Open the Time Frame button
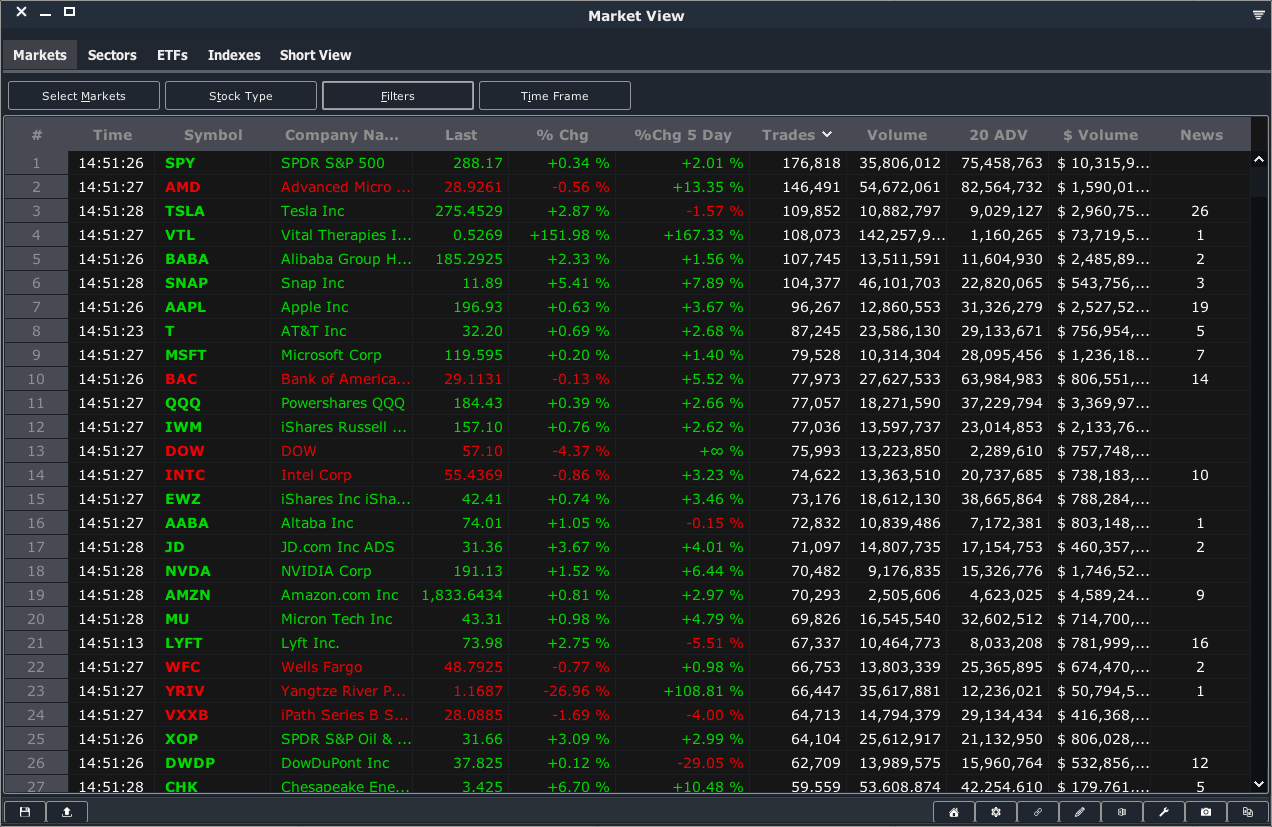1272x827 pixels. pyautogui.click(x=555, y=96)
